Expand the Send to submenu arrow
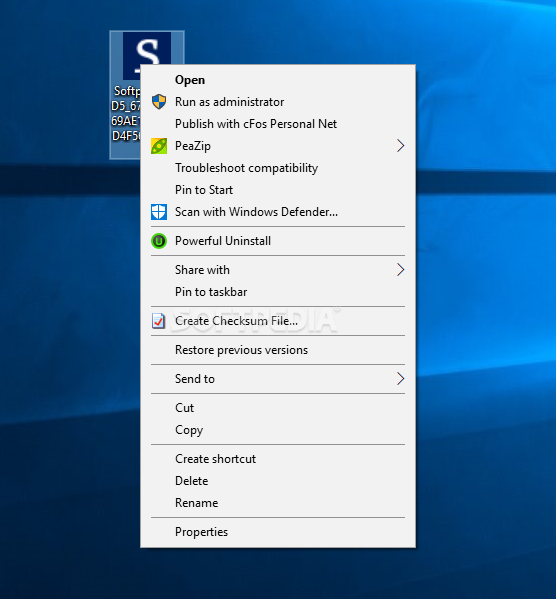This screenshot has height=599, width=556. tap(400, 379)
